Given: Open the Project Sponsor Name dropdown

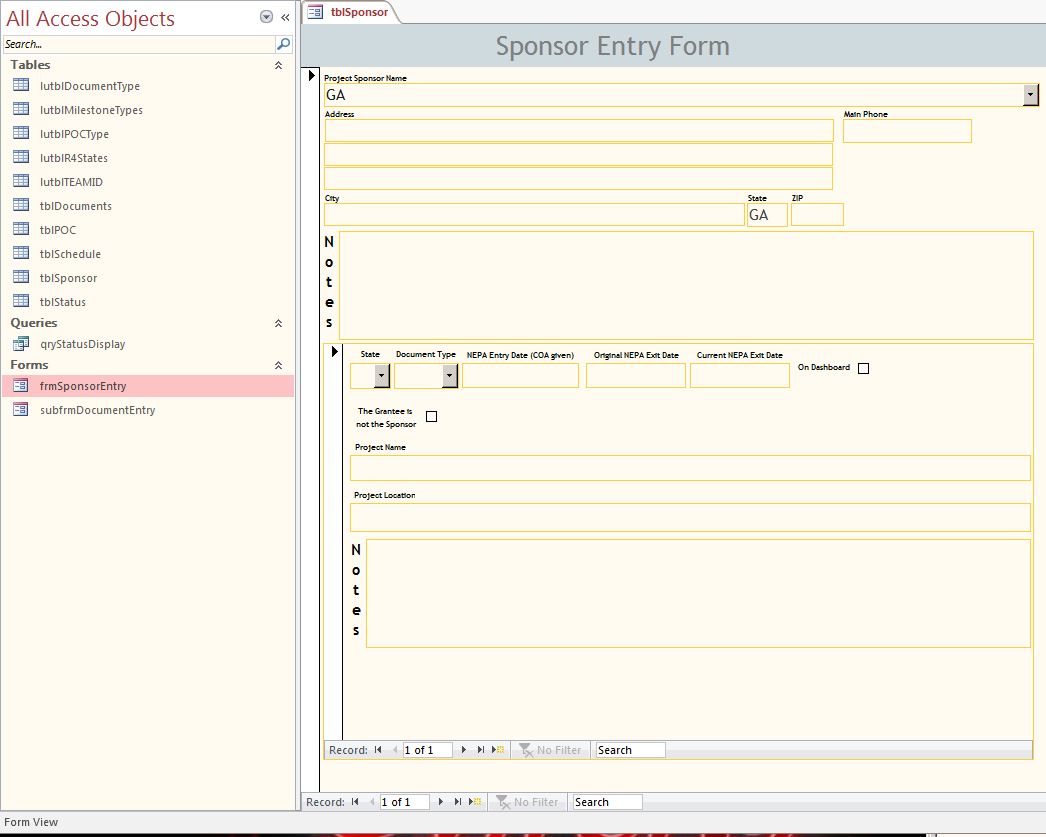Looking at the screenshot, I should [1030, 95].
